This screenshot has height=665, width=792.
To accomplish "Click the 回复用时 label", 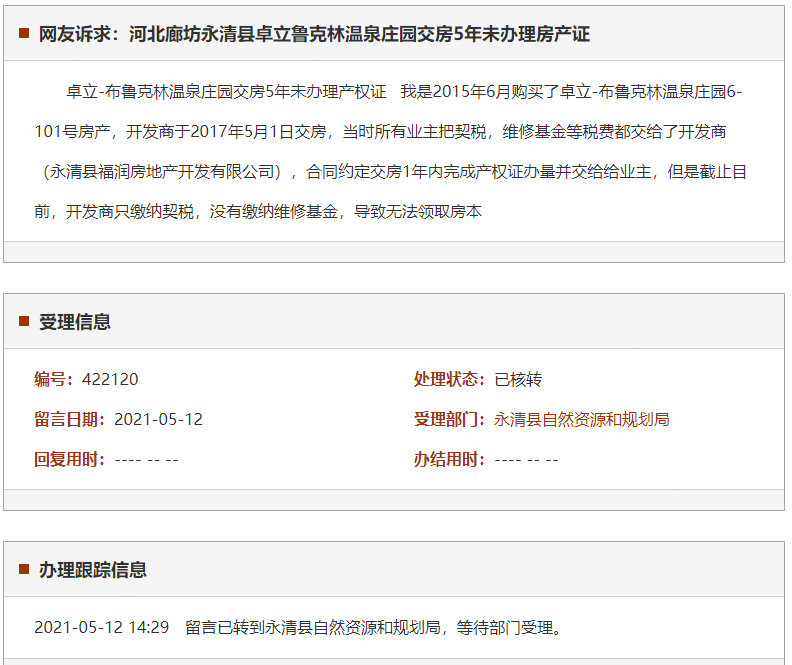I will tap(70, 459).
